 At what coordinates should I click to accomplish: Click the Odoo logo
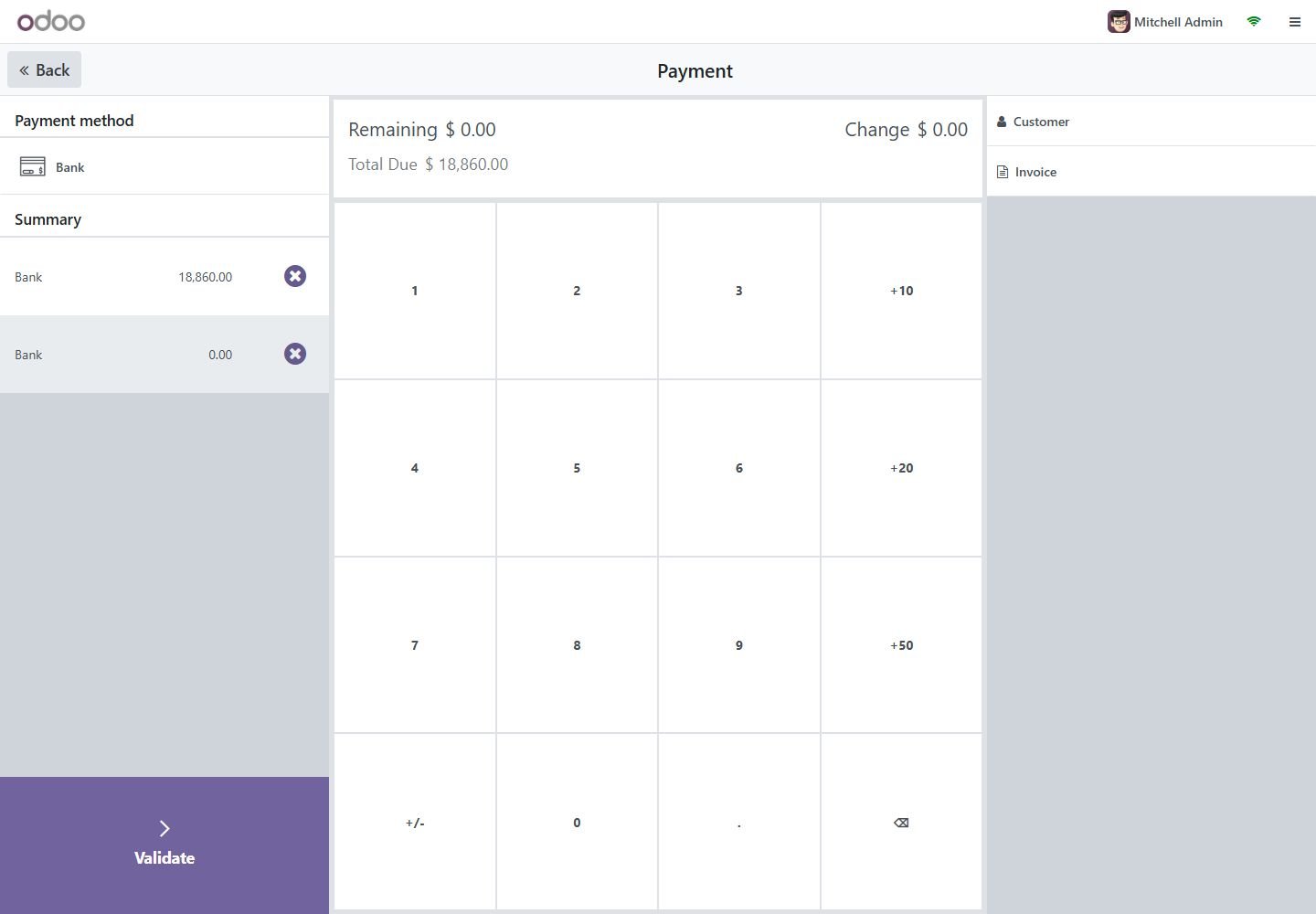(x=51, y=21)
